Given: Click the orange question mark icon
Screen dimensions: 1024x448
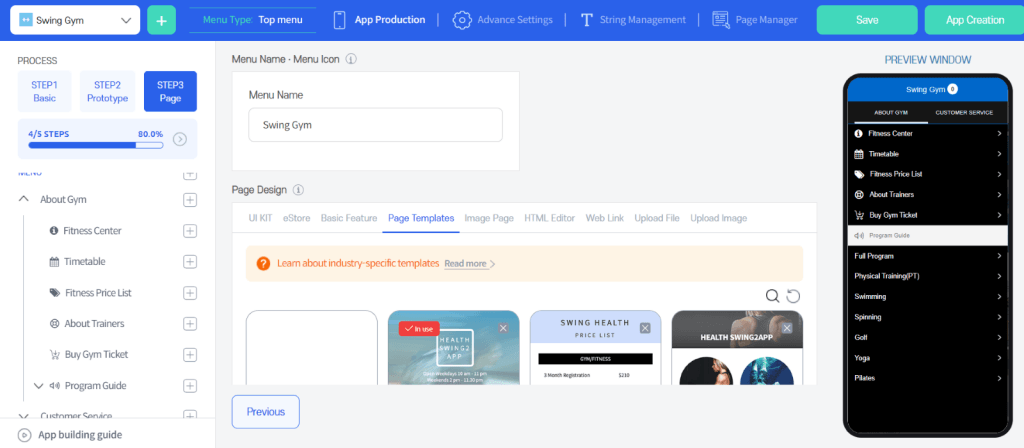Looking at the screenshot, I should [263, 264].
